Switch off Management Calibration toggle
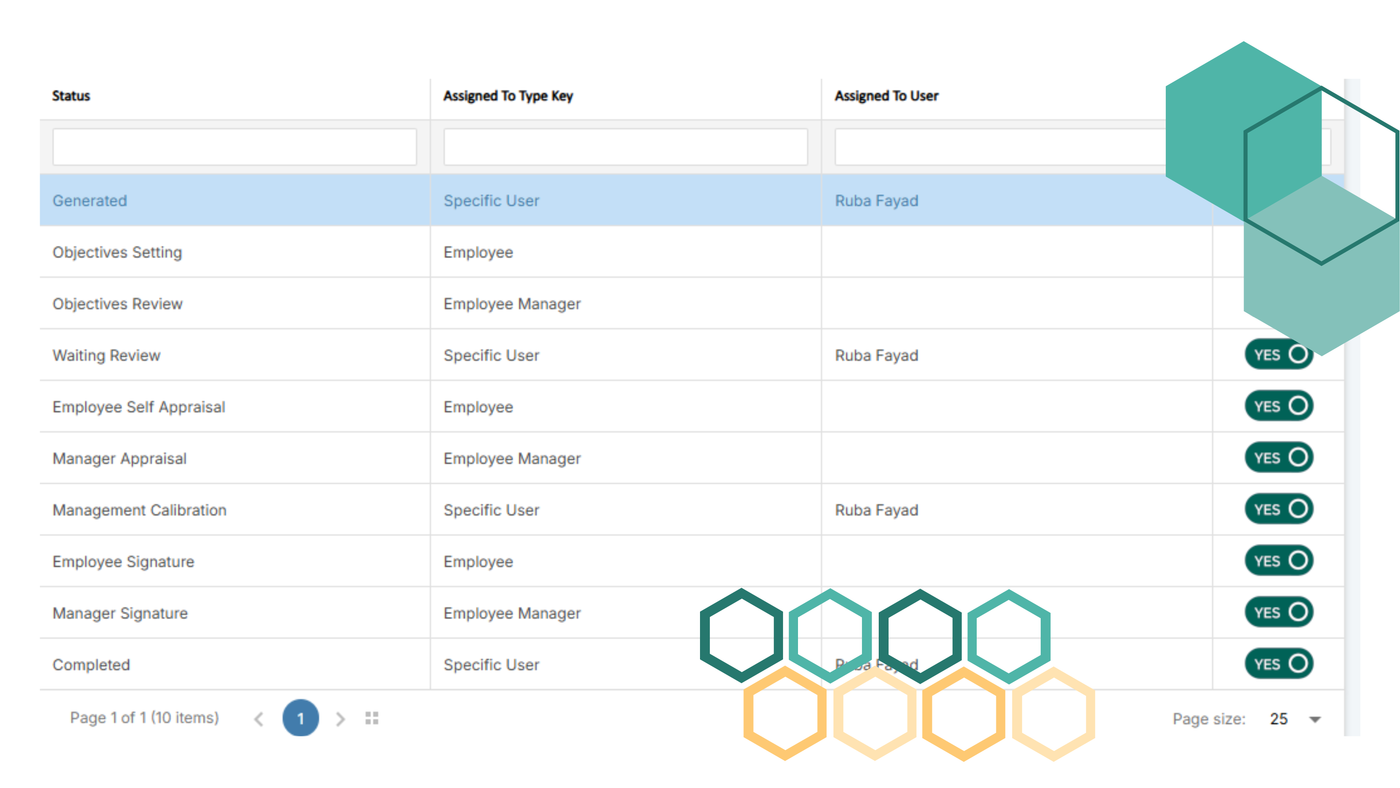Image resolution: width=1400 pixels, height=788 pixels. coord(1278,509)
